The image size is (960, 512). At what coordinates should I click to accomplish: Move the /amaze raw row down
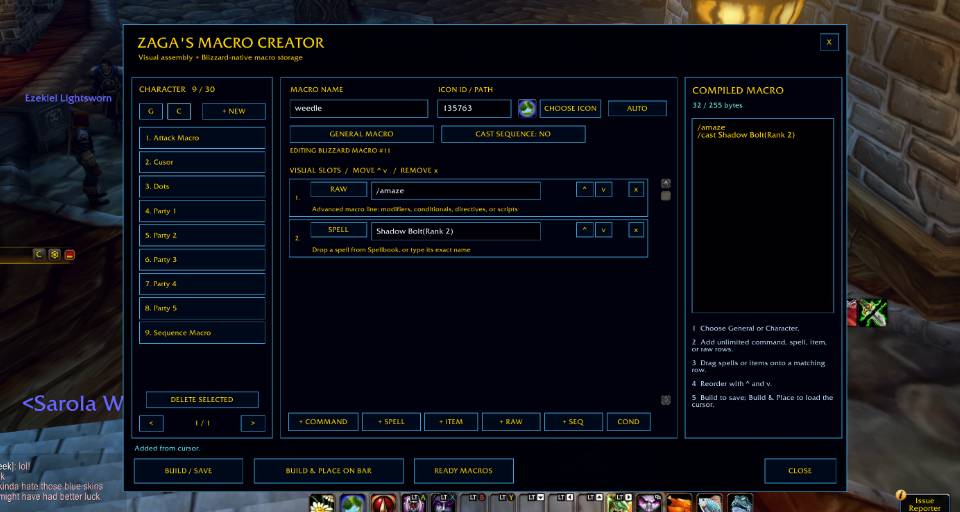(604, 190)
